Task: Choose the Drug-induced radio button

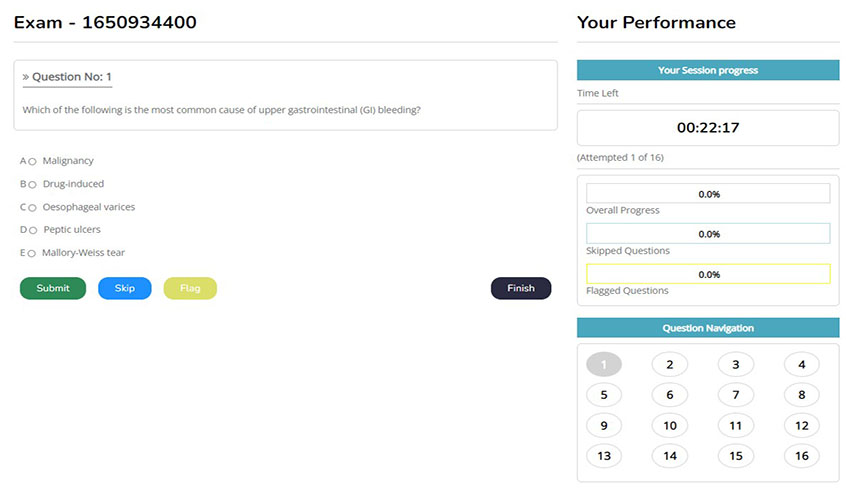Action: click(33, 184)
